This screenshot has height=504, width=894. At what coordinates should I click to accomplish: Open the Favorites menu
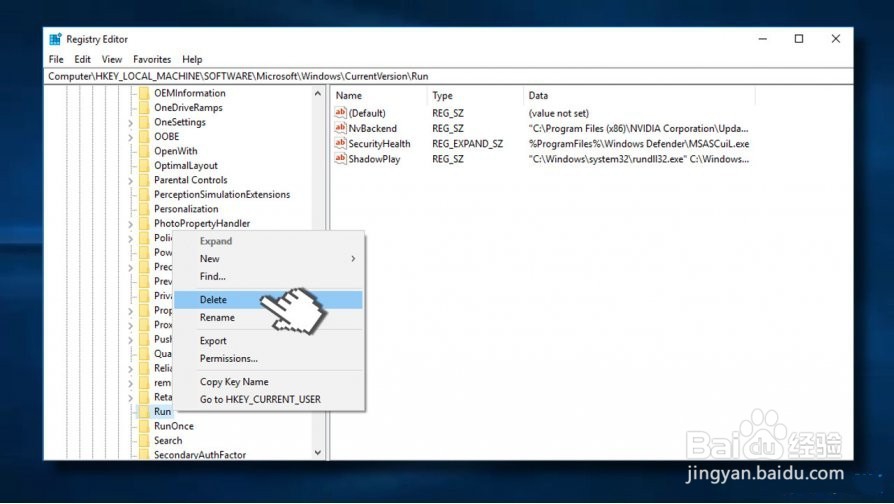coord(152,59)
